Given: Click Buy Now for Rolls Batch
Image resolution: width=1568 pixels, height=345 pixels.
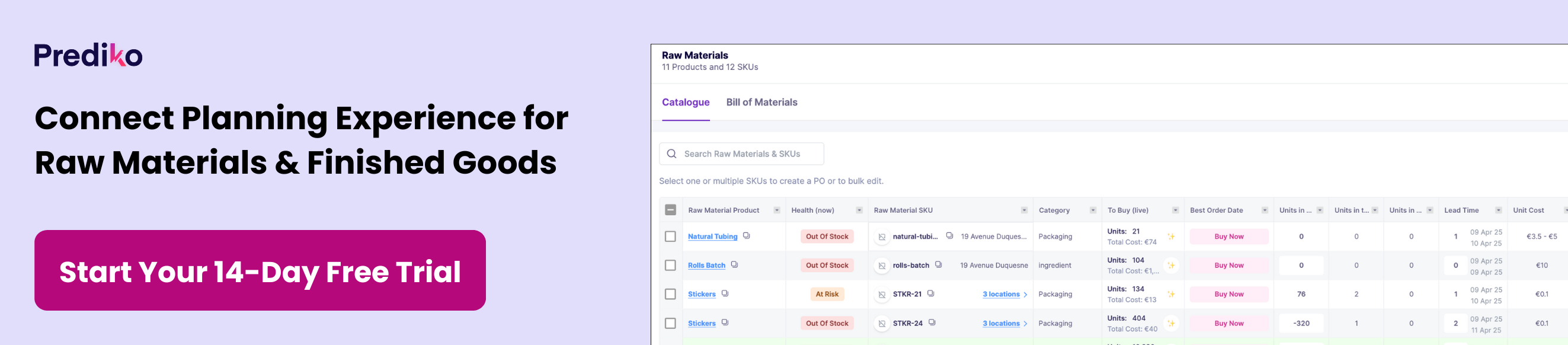Looking at the screenshot, I should pos(1228,266).
